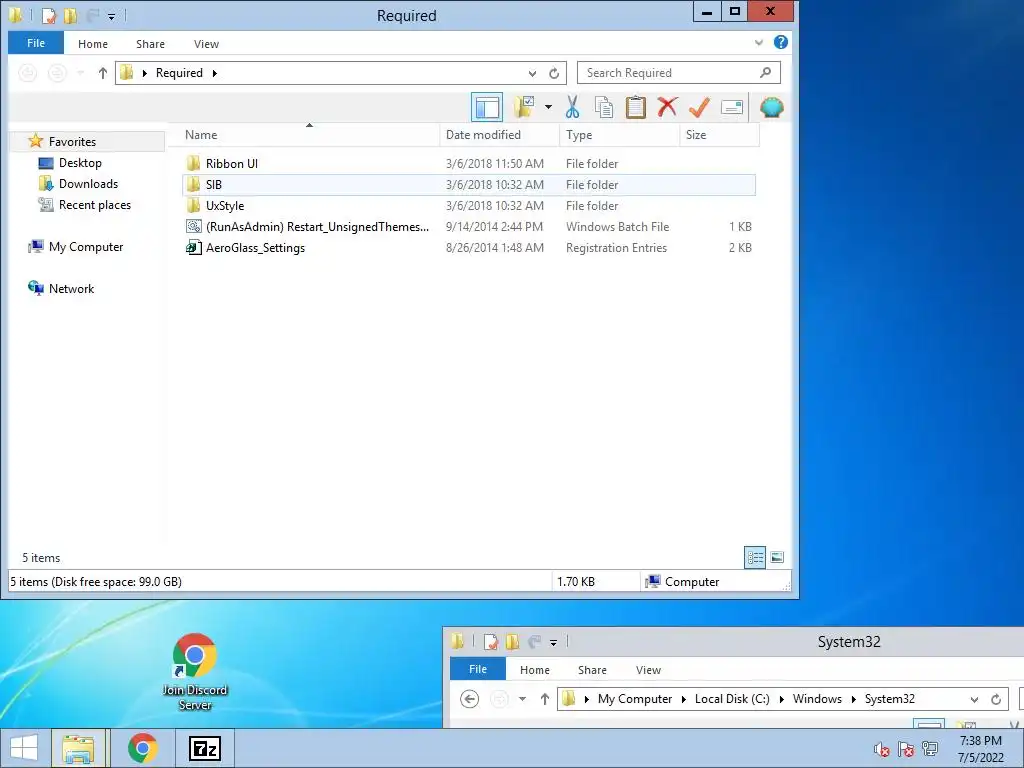Open the File menu in the Required window
The width and height of the screenshot is (1024, 768).
[x=36, y=43]
